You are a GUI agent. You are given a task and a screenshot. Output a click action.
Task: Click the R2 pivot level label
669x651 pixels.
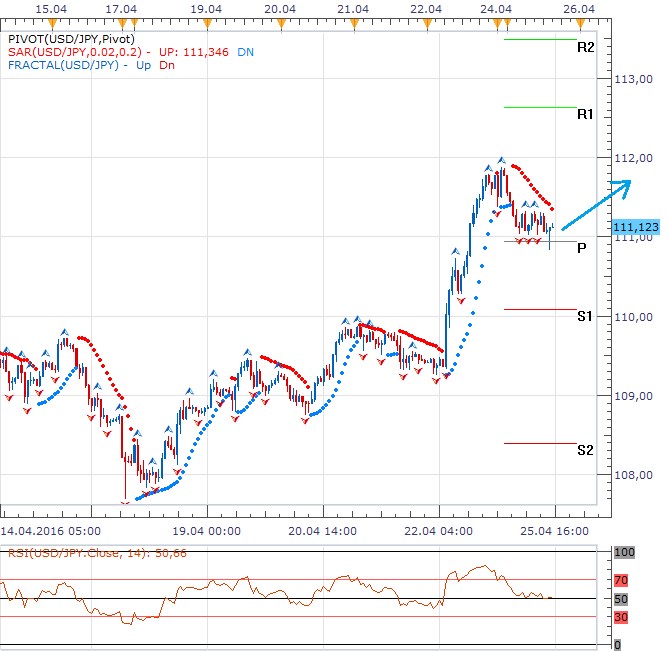(x=585, y=47)
